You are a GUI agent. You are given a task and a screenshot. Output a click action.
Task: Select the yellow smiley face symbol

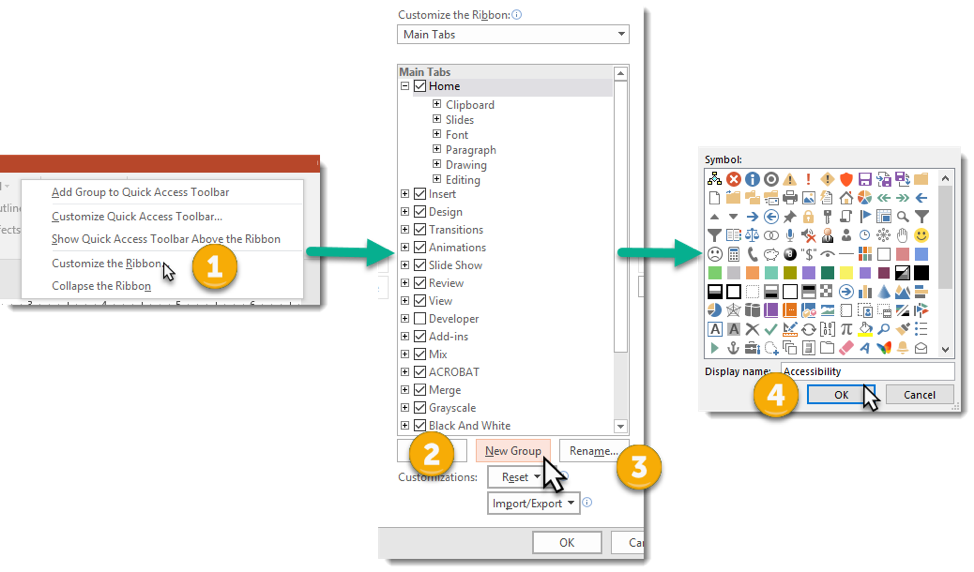click(921, 235)
